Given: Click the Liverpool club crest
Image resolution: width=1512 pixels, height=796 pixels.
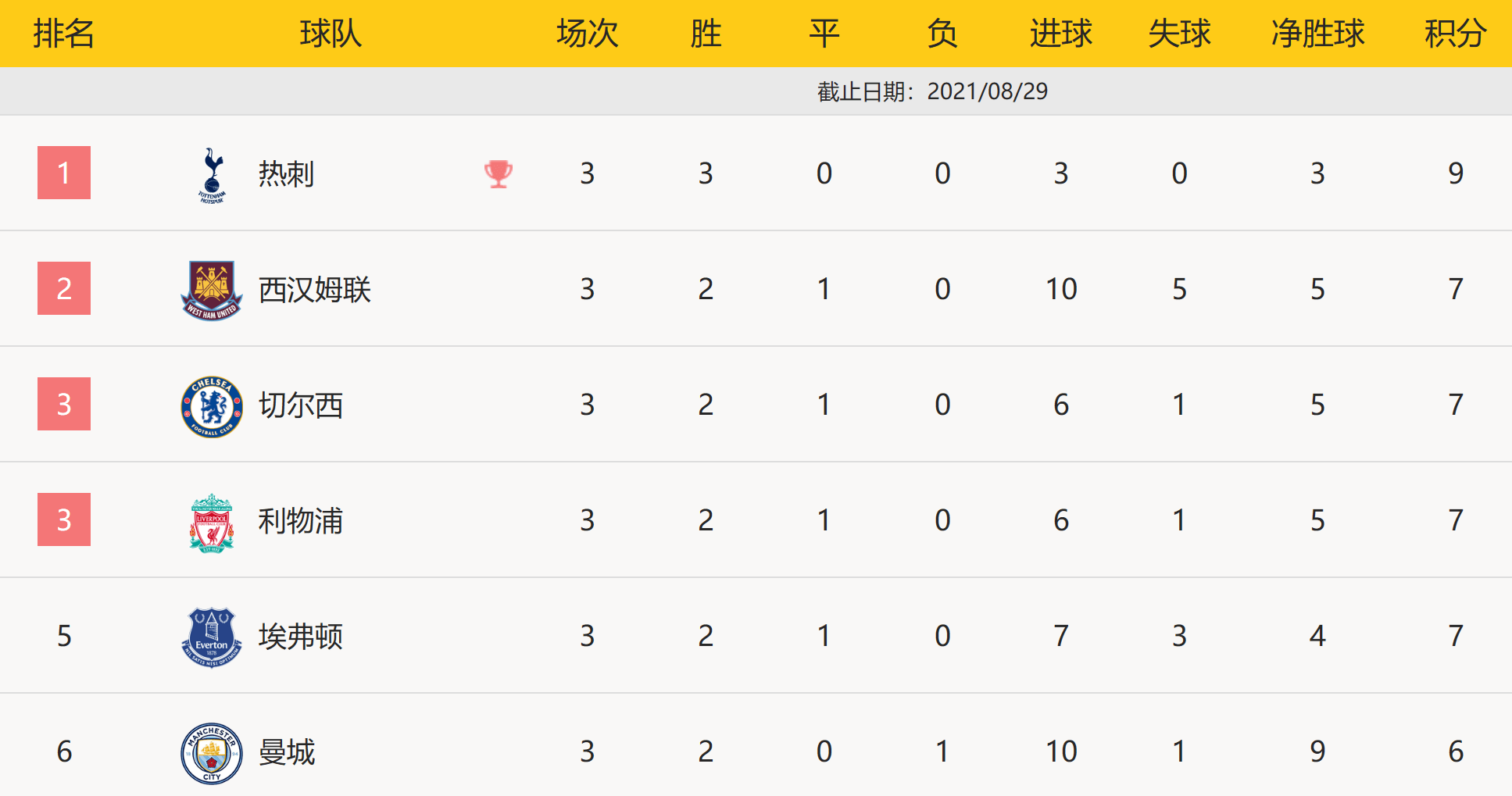Looking at the screenshot, I should click(x=212, y=522).
